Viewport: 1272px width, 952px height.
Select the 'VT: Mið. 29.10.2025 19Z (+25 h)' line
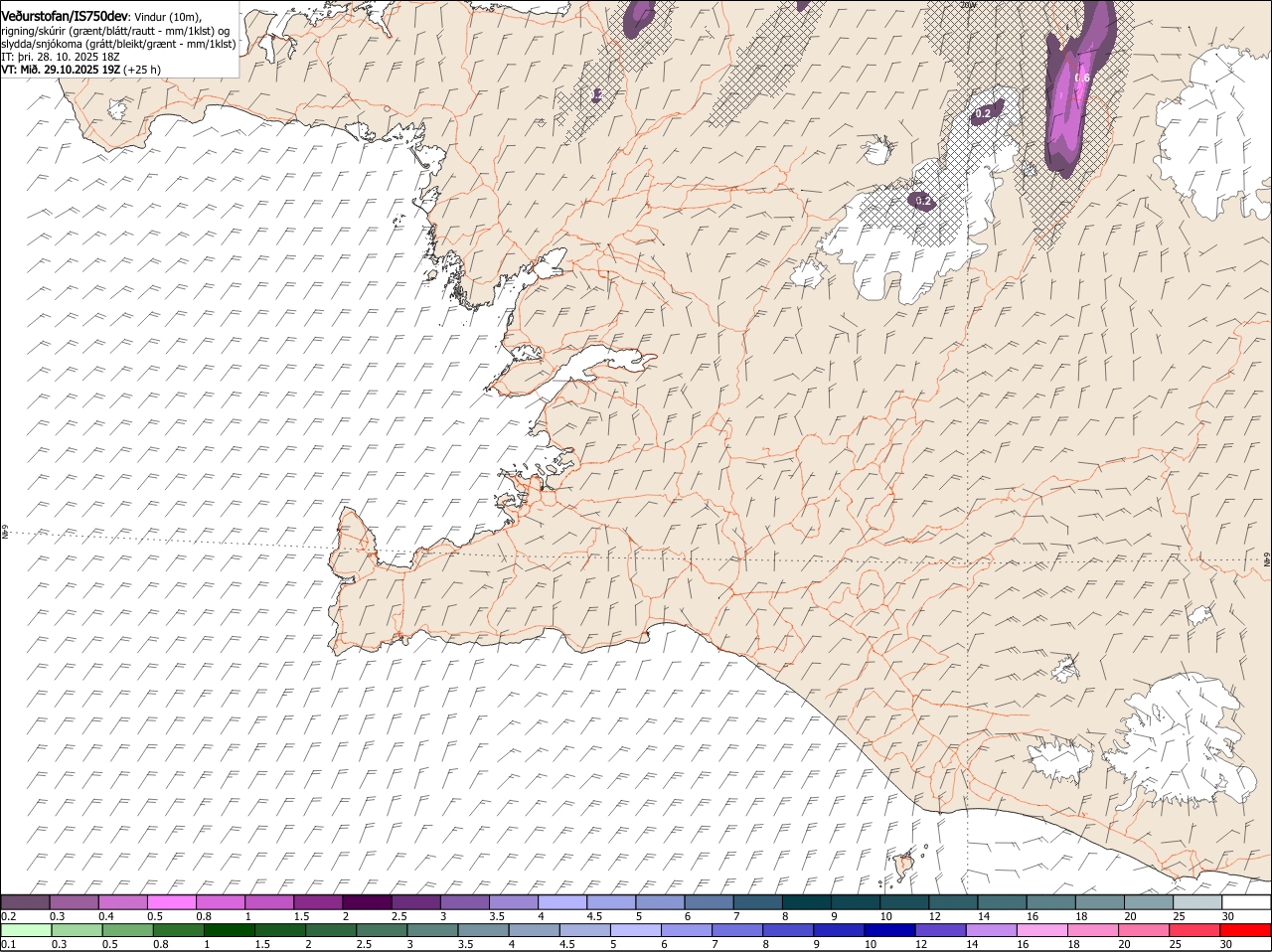80,70
